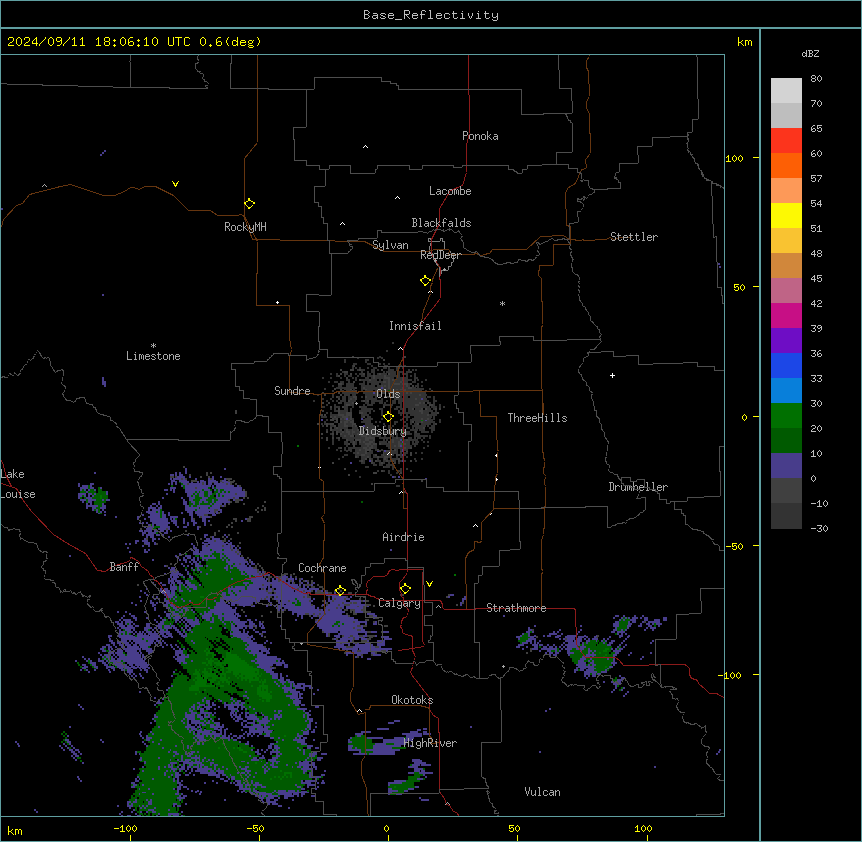Click the RedDeer city label
This screenshot has width=862, height=842.
pyautogui.click(x=440, y=255)
